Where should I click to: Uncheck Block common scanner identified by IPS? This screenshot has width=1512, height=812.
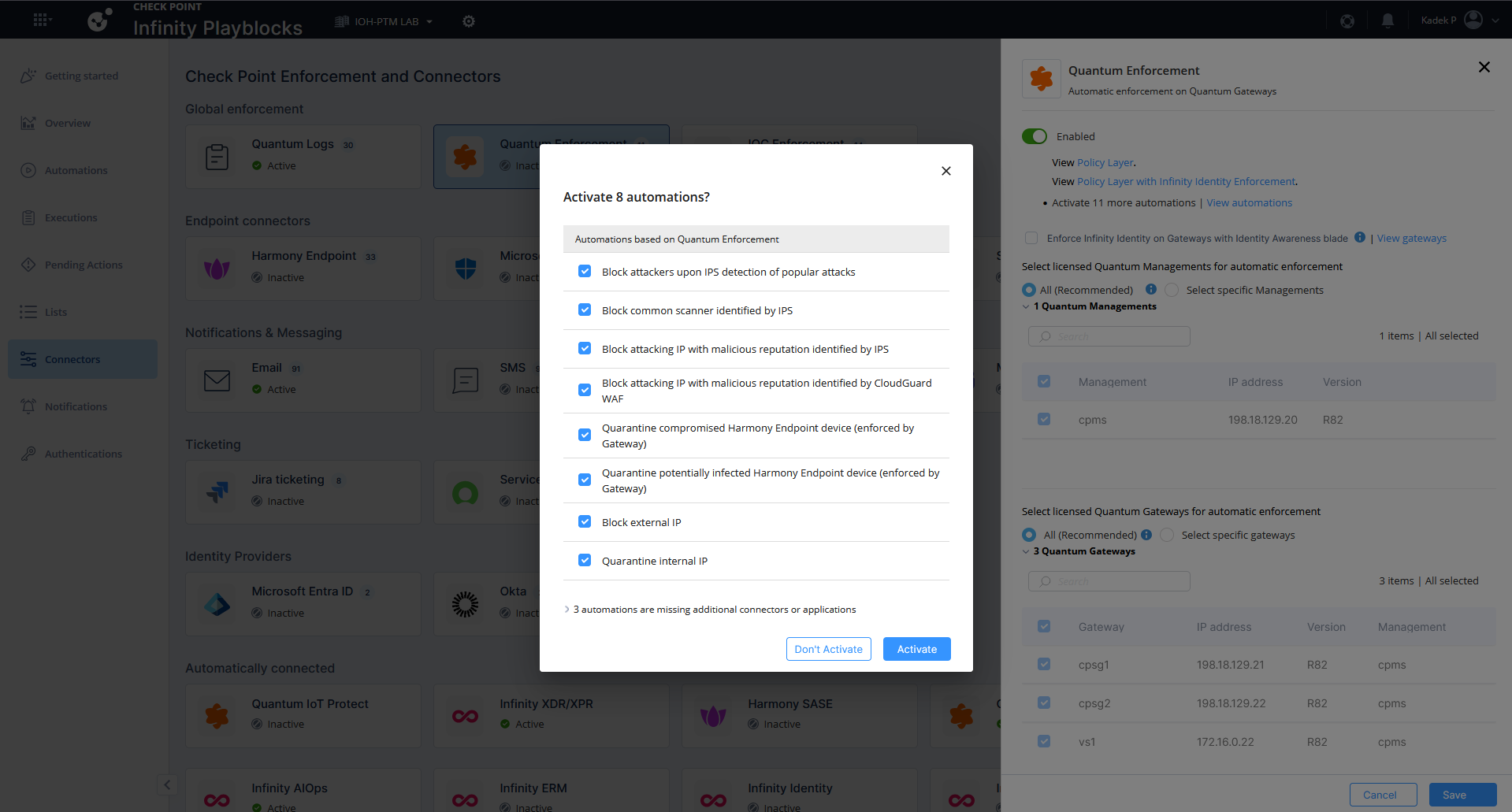(x=585, y=310)
